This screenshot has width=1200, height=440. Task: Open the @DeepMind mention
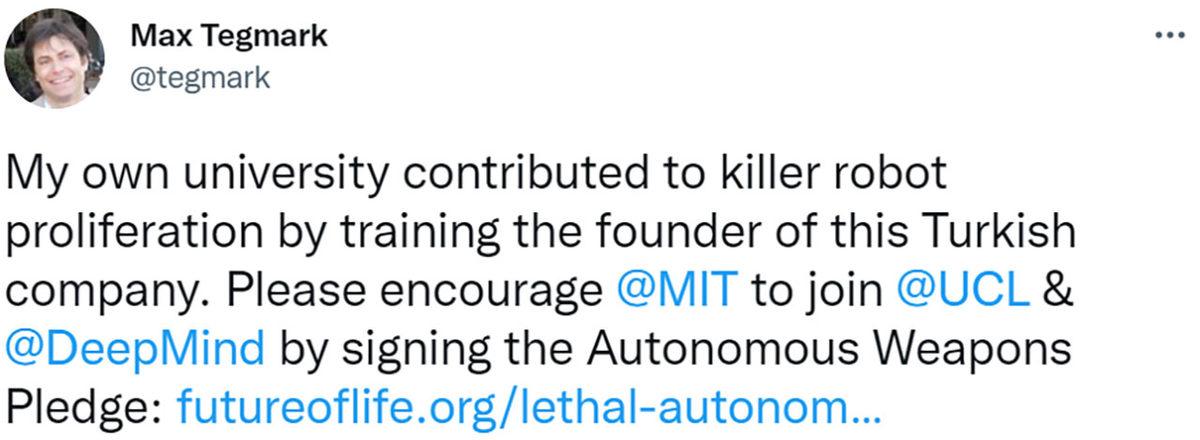(135, 347)
